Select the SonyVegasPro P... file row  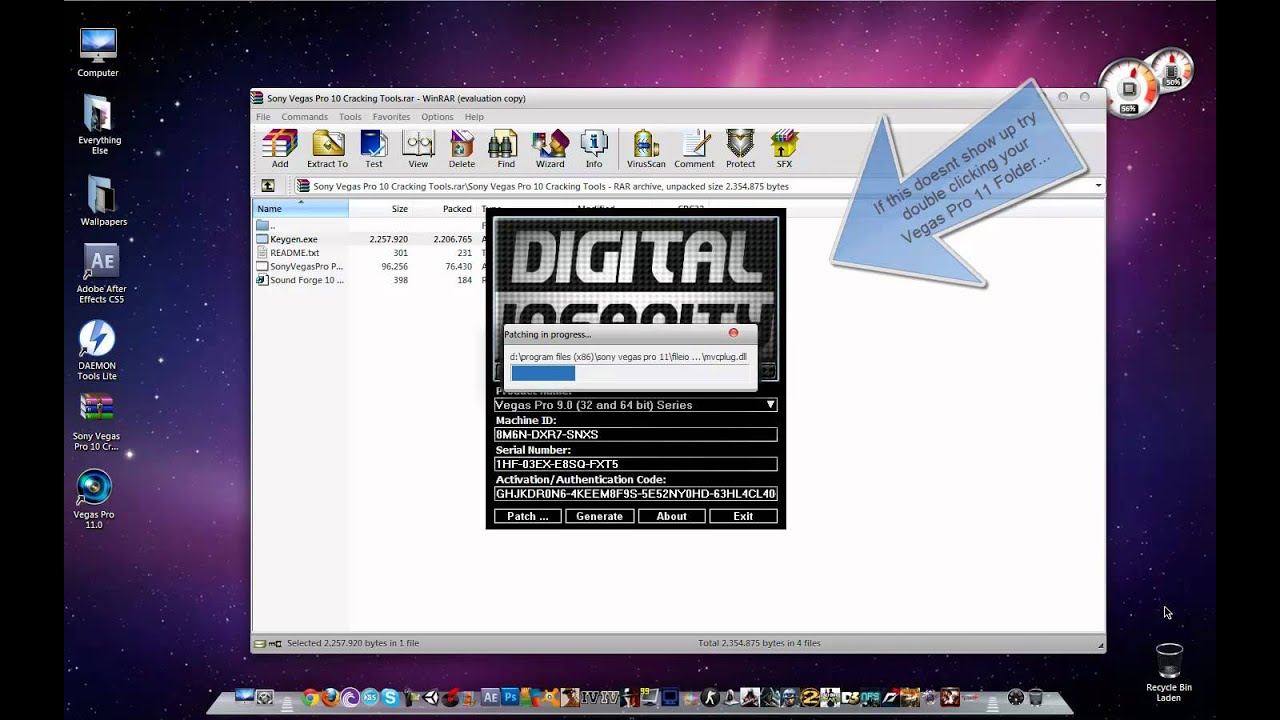[300, 267]
